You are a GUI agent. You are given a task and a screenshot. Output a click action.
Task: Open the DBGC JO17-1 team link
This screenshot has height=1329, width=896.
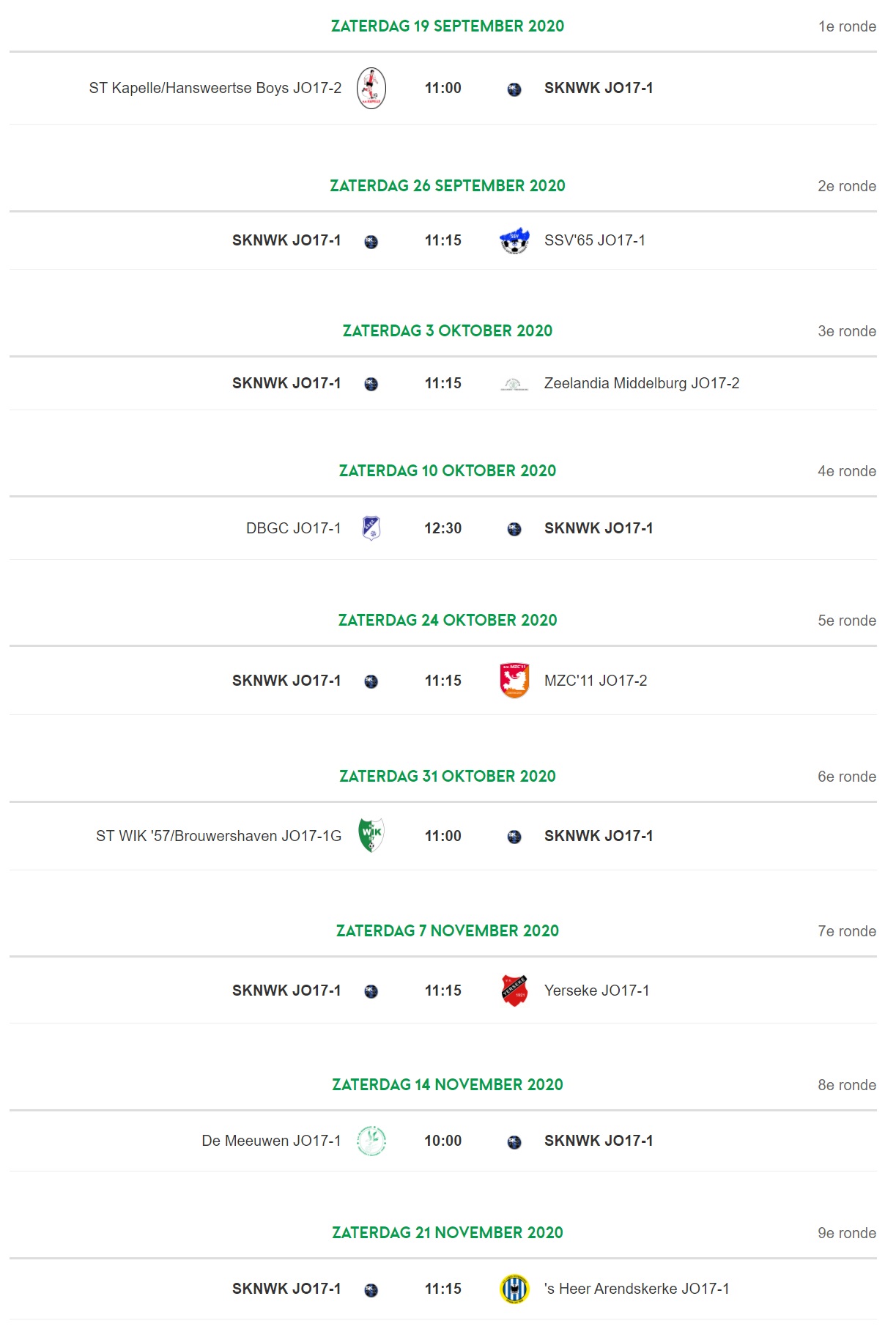click(x=294, y=528)
